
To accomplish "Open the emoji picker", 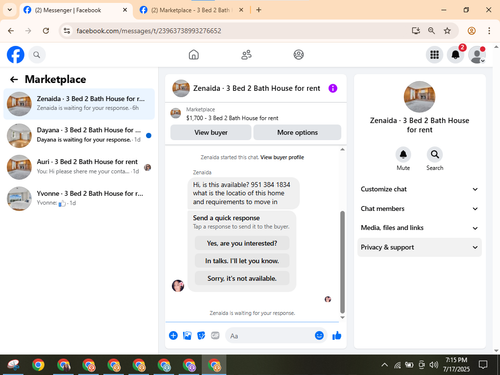I will 319,335.
